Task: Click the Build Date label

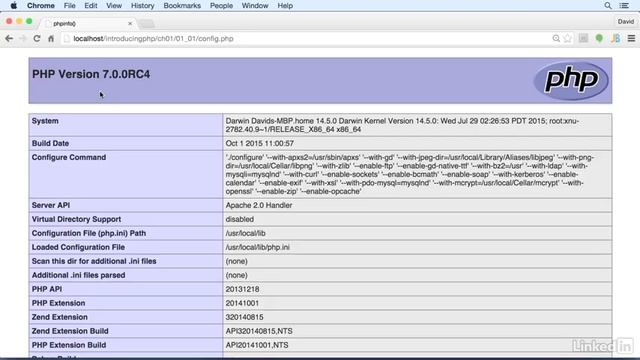Action: coord(50,143)
